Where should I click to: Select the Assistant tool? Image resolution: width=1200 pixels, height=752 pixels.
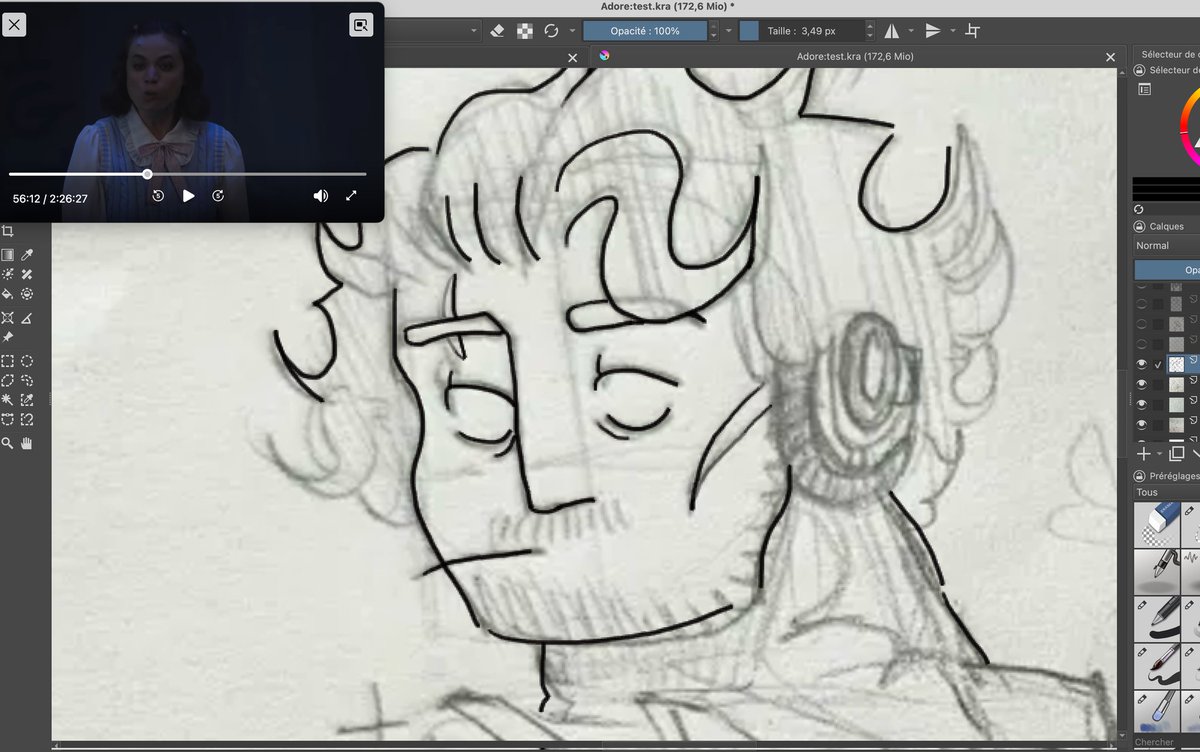[8, 318]
